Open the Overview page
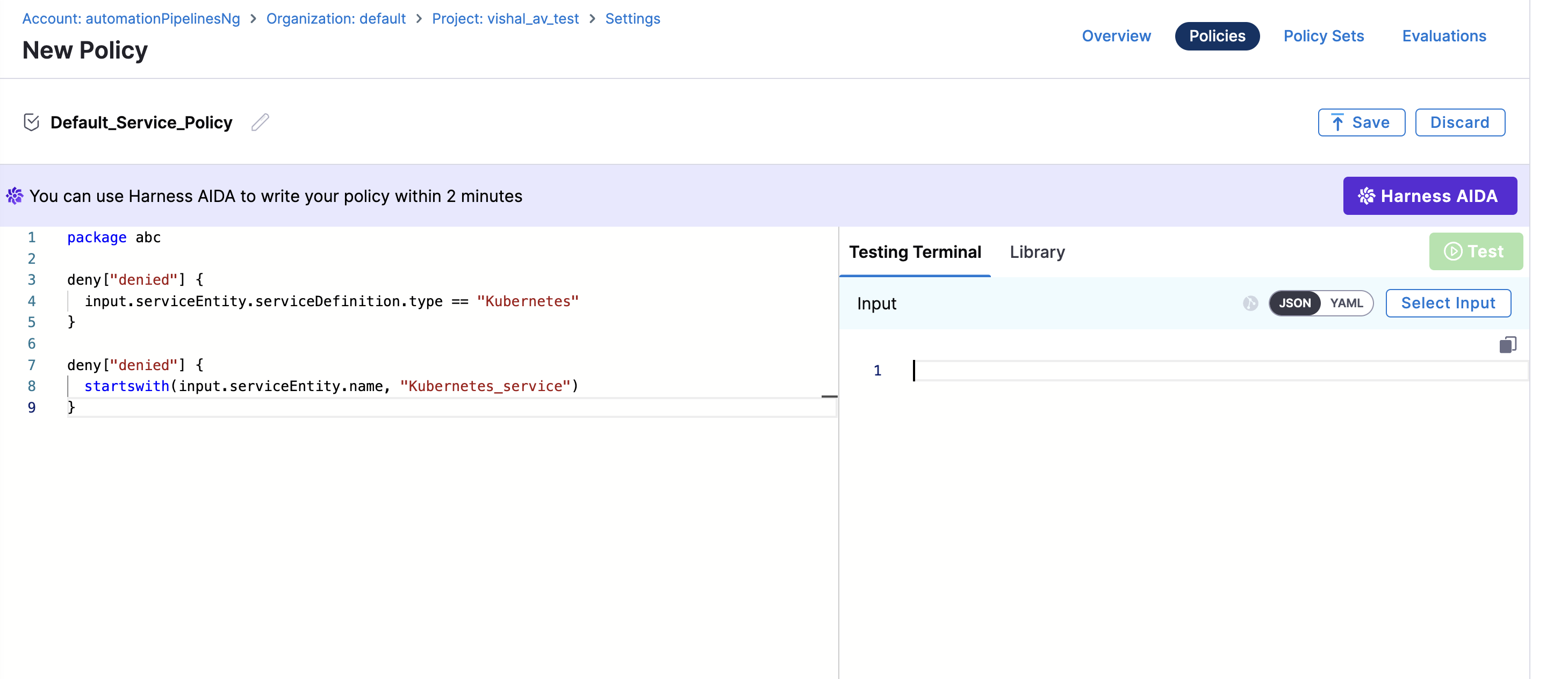 point(1116,36)
